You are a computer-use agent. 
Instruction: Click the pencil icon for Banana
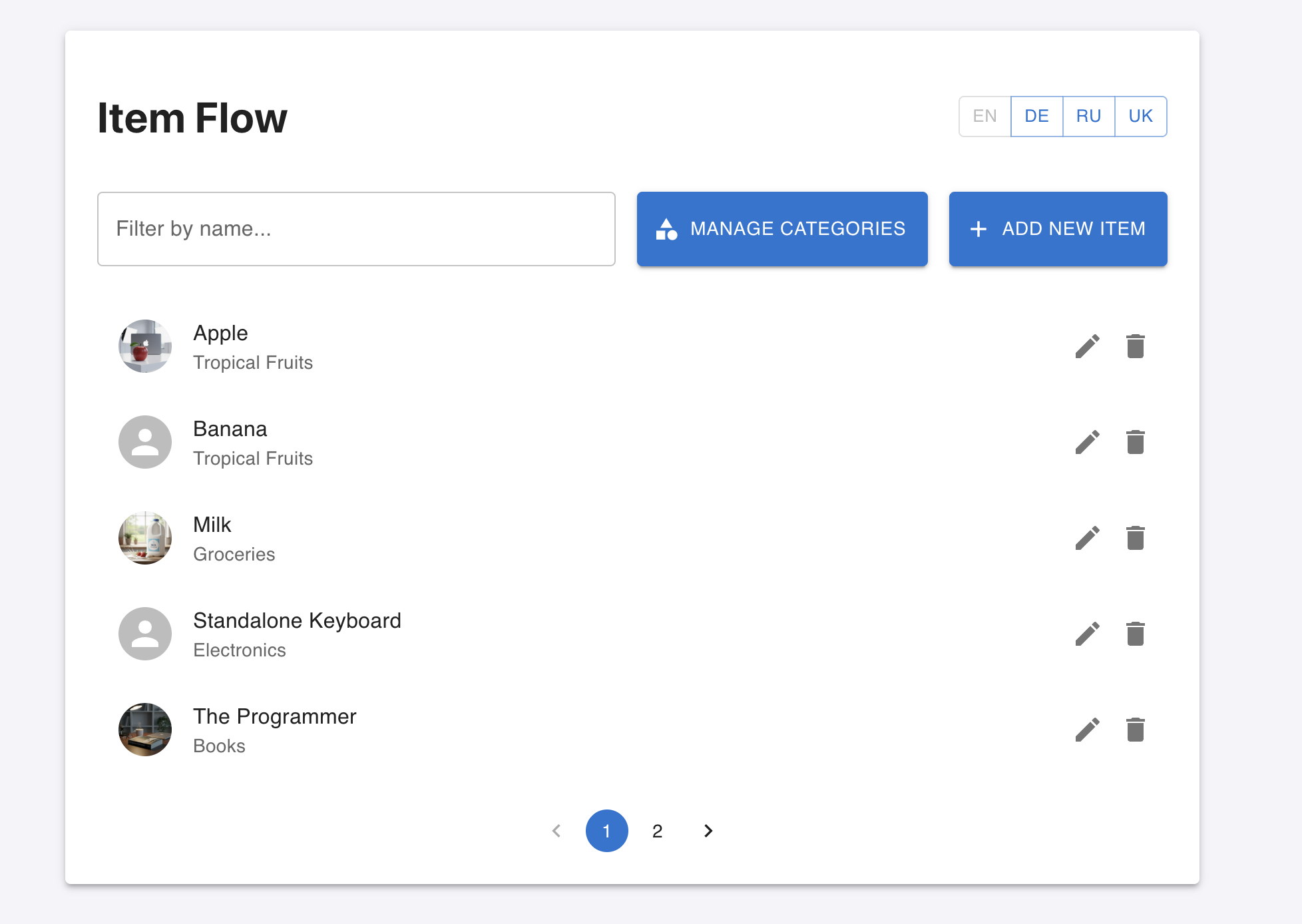(x=1087, y=442)
